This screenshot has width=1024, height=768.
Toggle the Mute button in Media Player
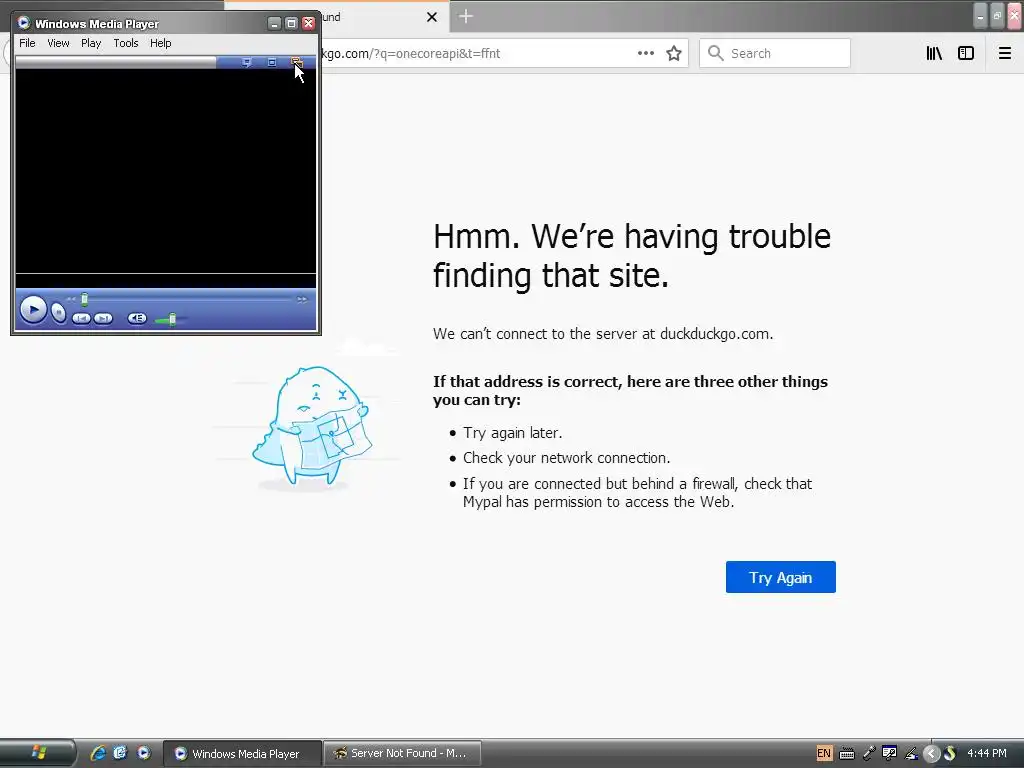coord(137,319)
